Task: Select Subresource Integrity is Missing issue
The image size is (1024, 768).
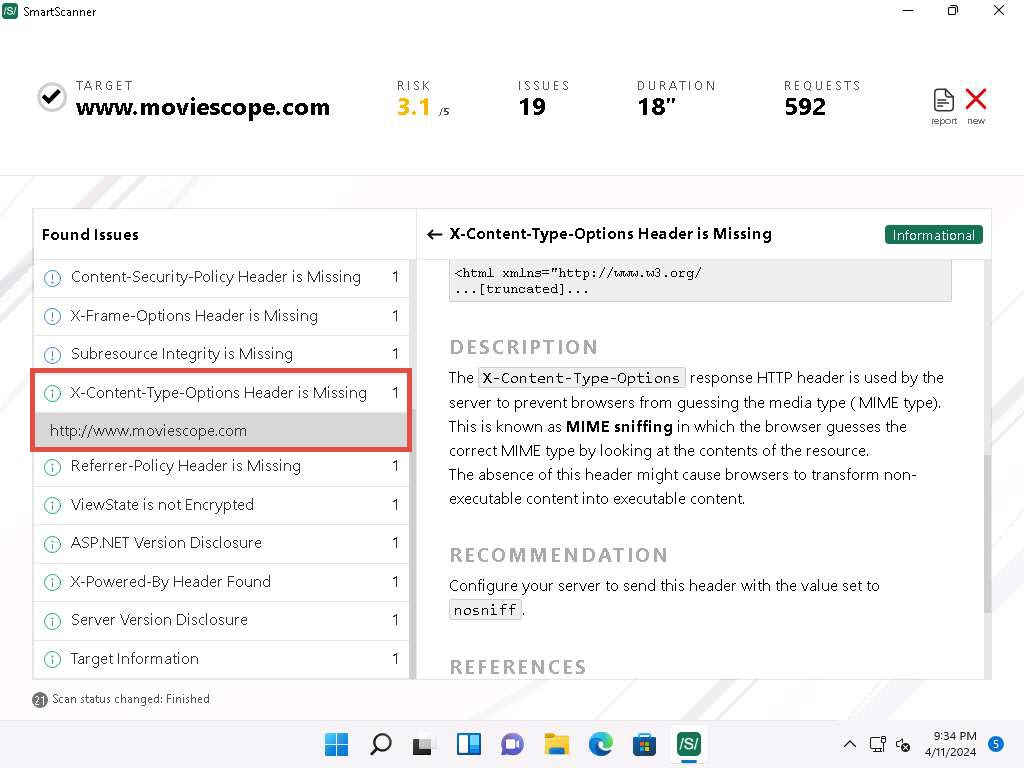Action: click(181, 354)
